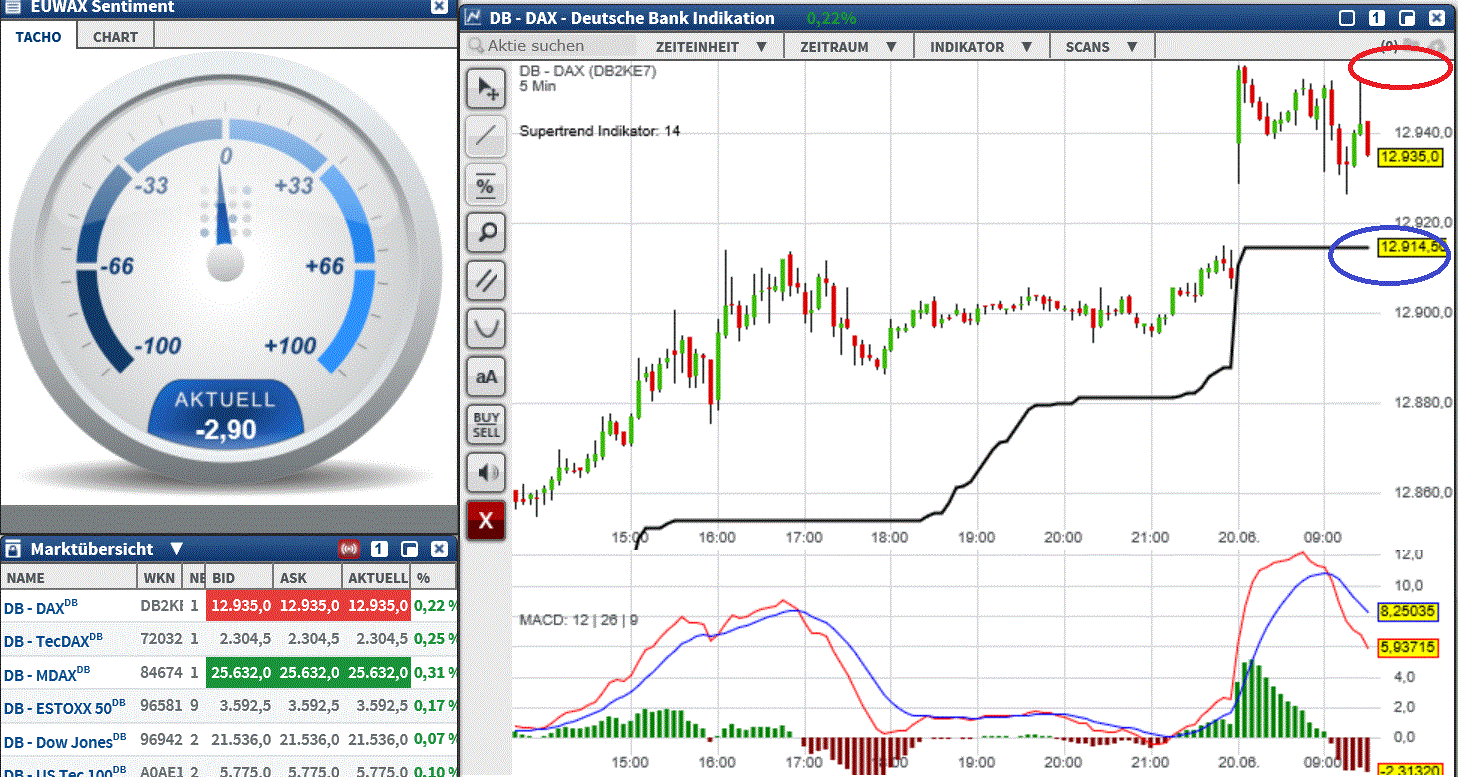Select the TACHO tab
The image size is (1458, 777).
click(38, 36)
